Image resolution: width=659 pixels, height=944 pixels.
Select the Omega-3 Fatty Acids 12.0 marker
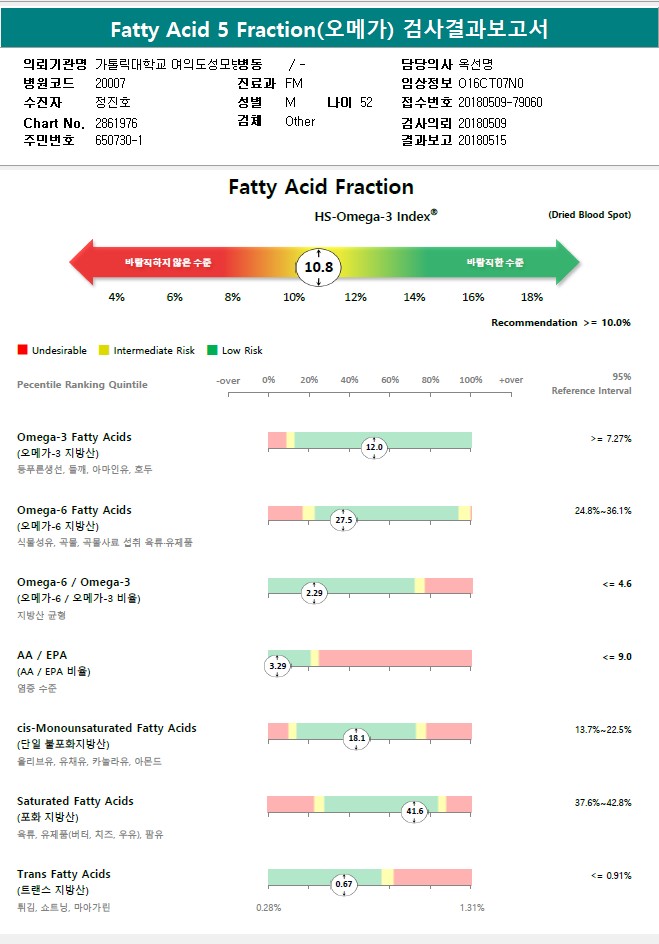click(374, 447)
